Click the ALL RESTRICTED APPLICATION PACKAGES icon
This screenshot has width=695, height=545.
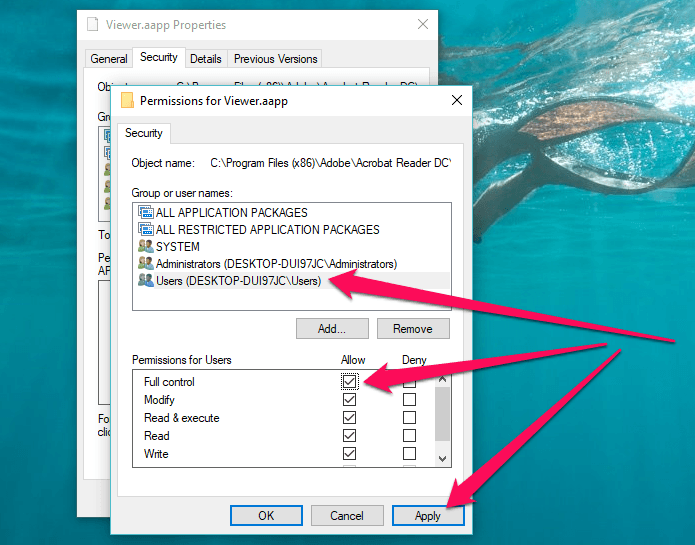146,229
